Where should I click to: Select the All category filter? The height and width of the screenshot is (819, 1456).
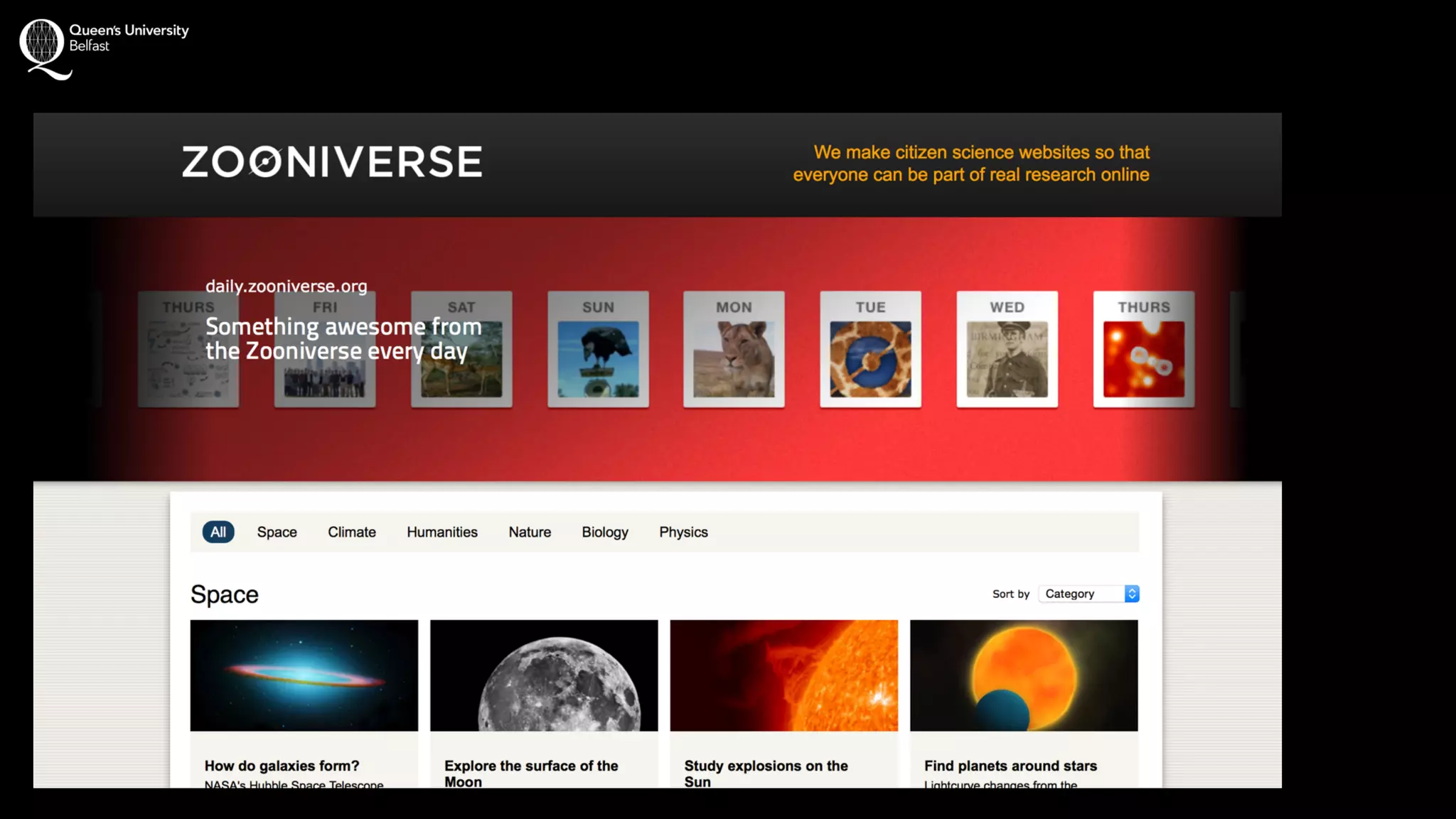[218, 532]
